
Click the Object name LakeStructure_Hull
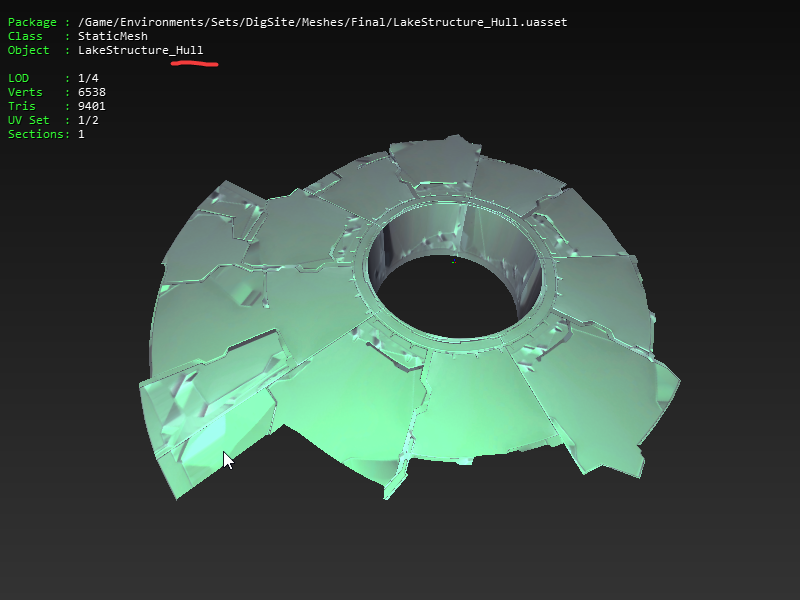(x=141, y=50)
